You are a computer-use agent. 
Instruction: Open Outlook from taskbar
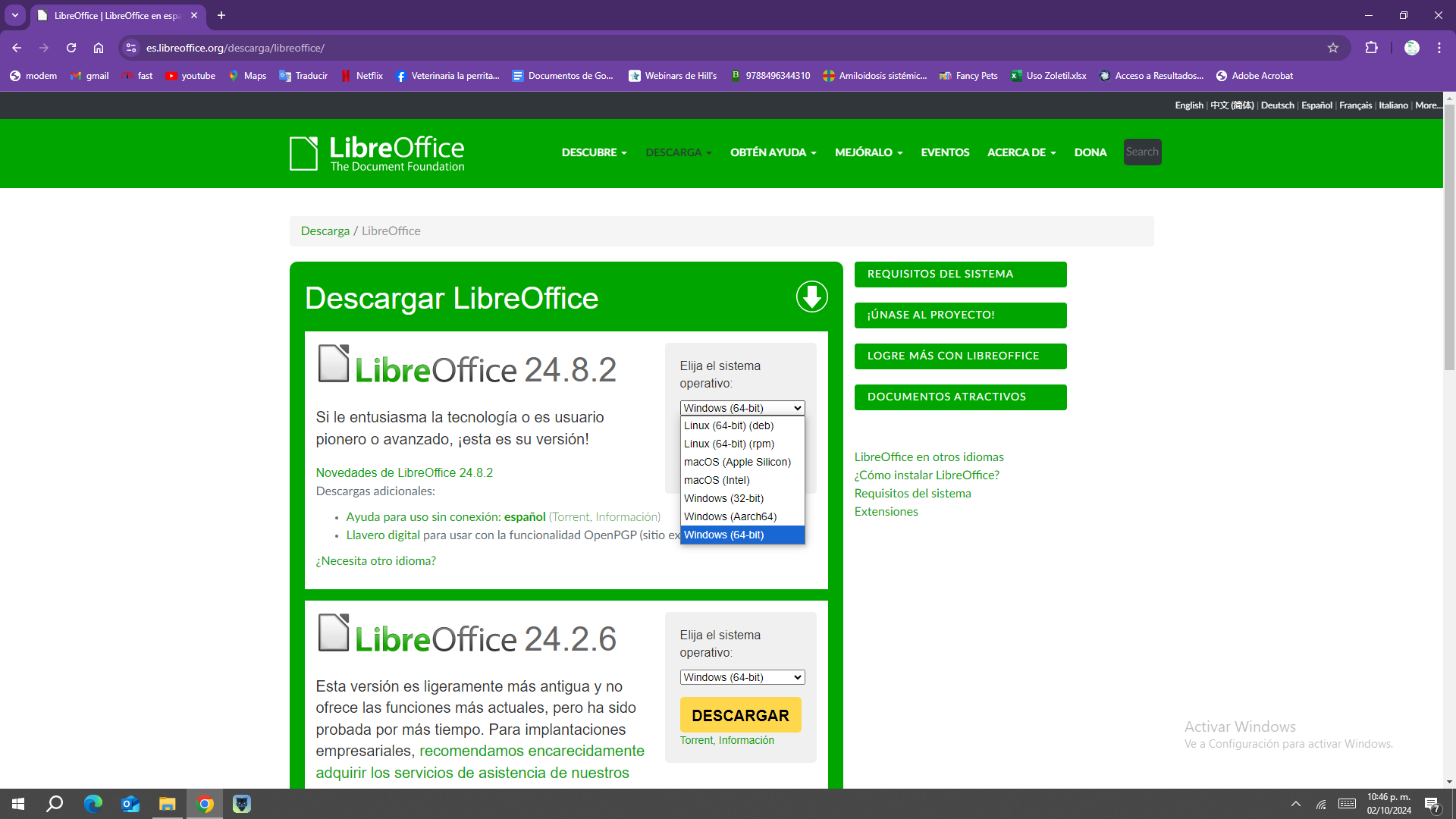point(130,804)
